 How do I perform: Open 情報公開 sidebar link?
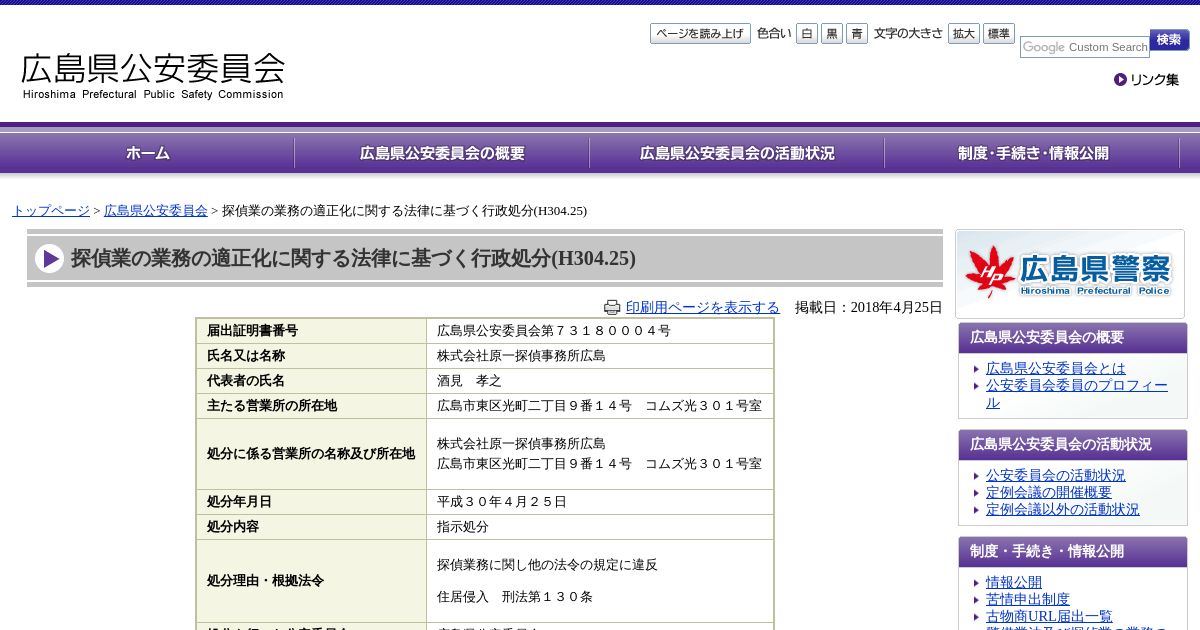point(1014,582)
